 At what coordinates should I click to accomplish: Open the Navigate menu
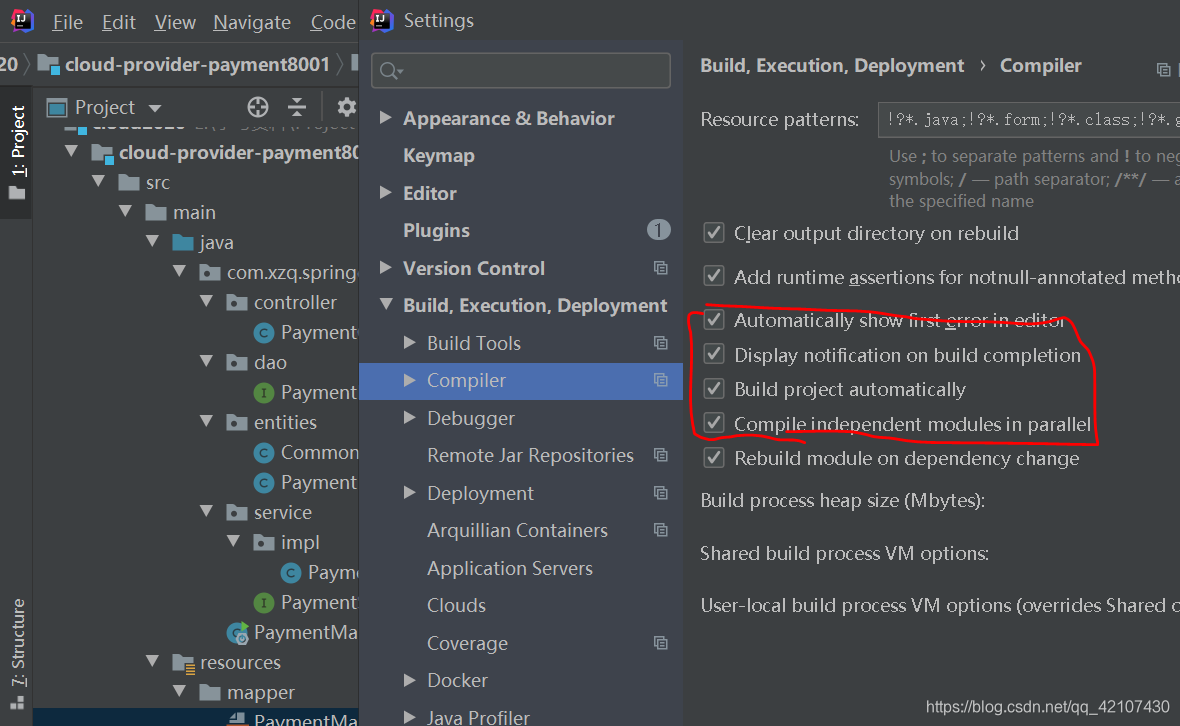[251, 21]
